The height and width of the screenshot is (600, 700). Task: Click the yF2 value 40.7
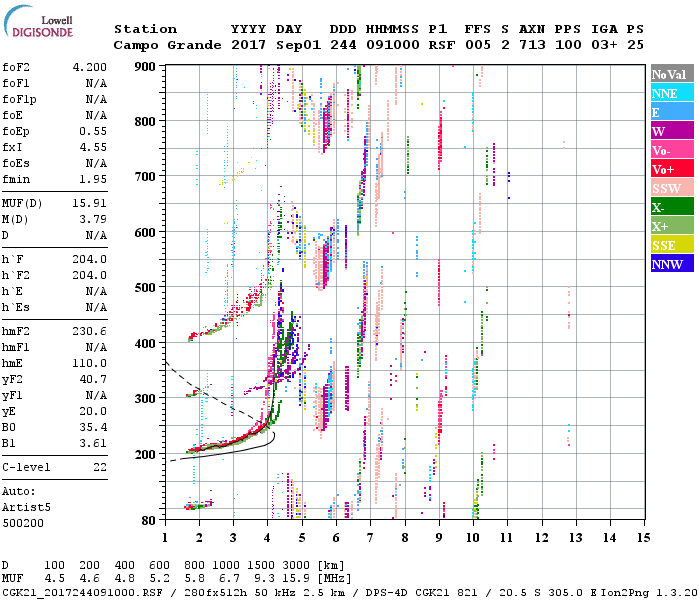point(93,379)
